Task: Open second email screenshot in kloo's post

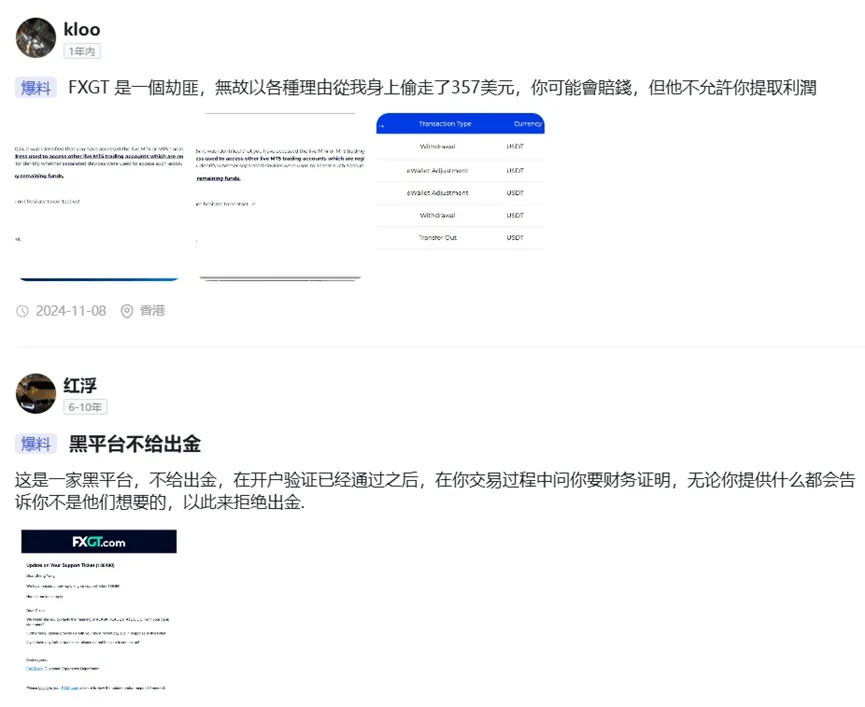Action: coord(280,197)
